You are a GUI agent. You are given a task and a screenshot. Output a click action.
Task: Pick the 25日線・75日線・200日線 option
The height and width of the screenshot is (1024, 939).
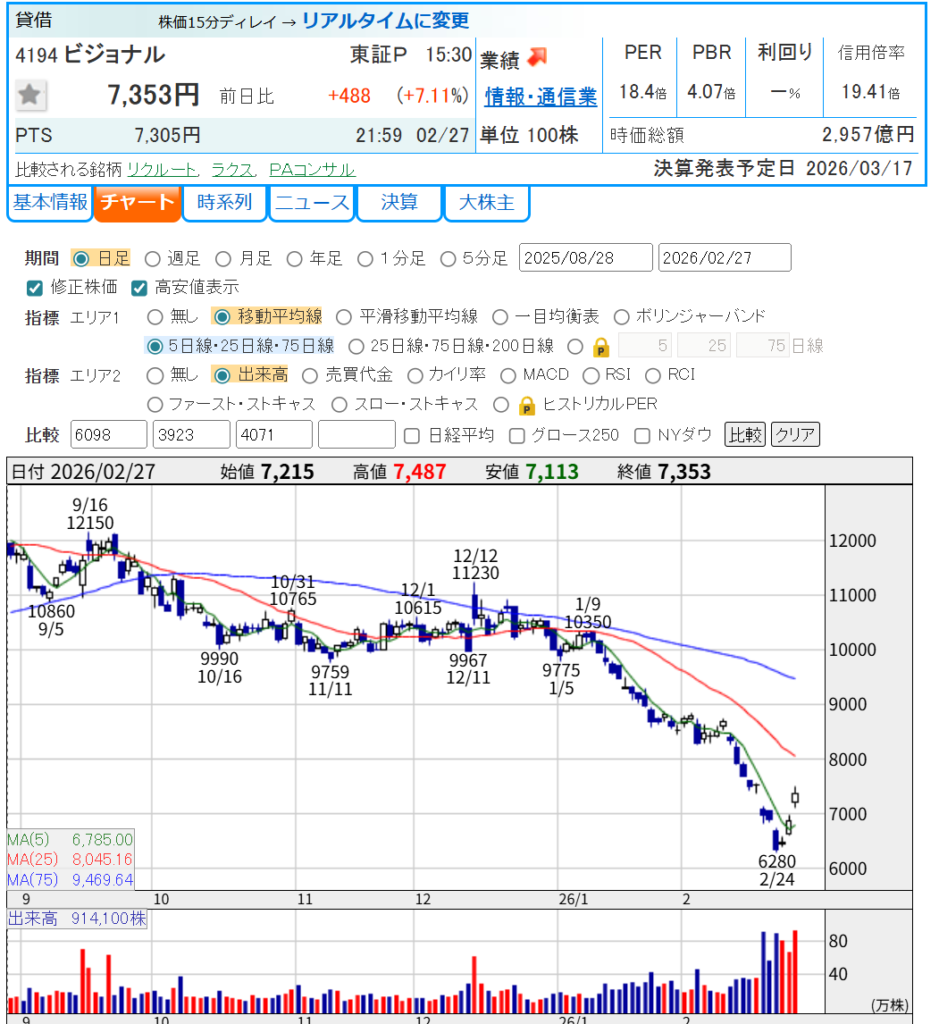coord(355,347)
